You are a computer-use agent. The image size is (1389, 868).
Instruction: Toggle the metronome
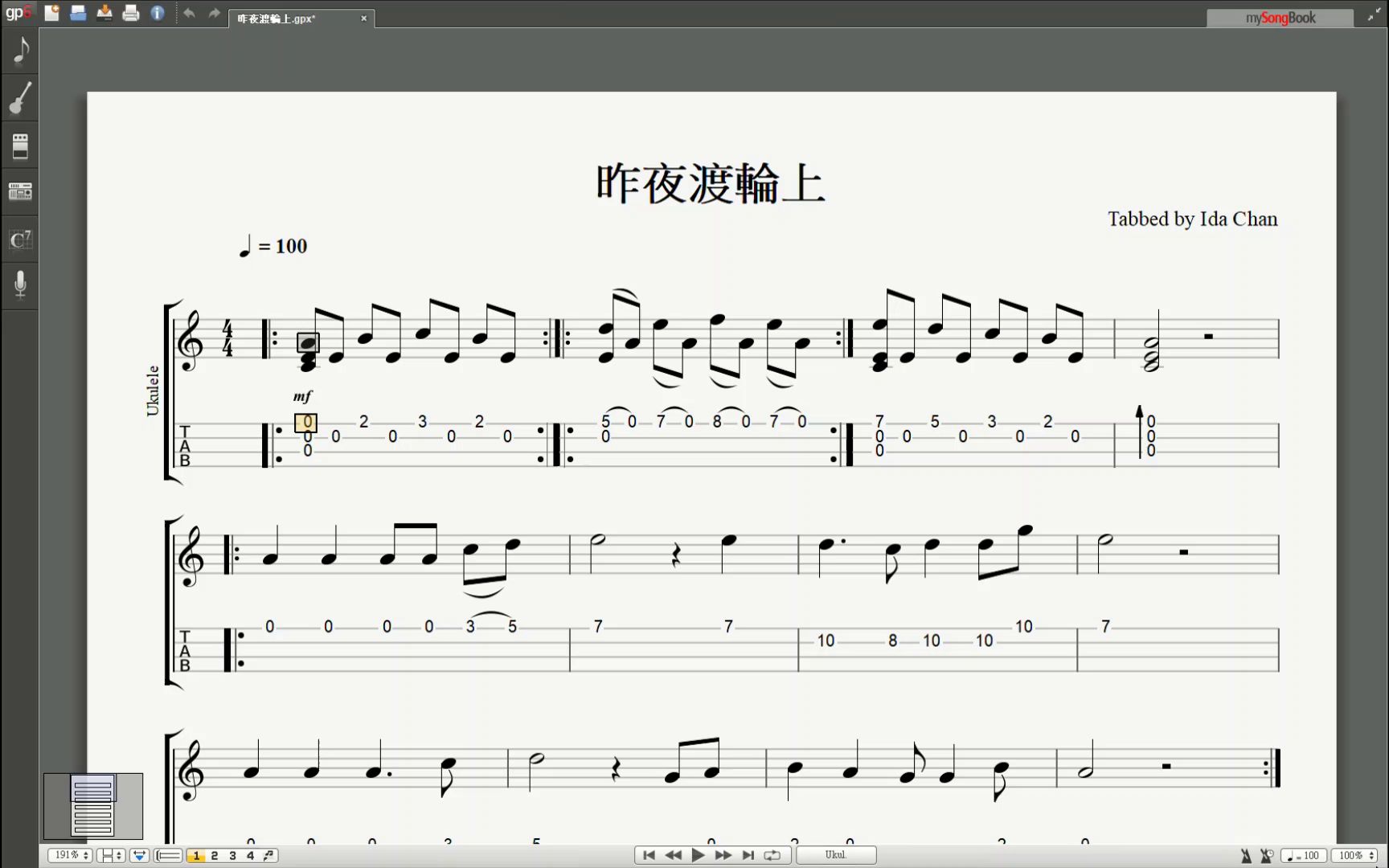point(1246,856)
